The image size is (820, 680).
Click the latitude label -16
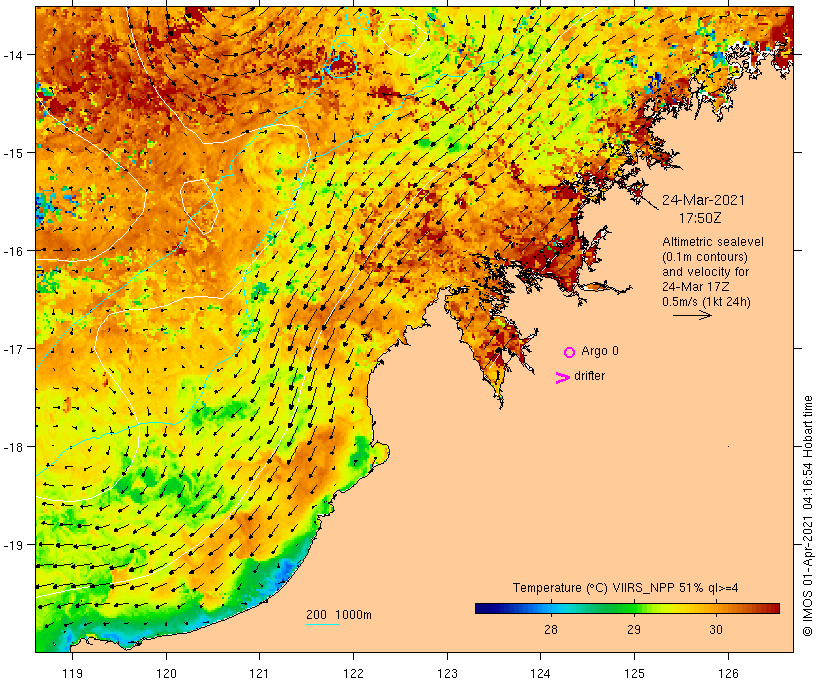point(13,251)
